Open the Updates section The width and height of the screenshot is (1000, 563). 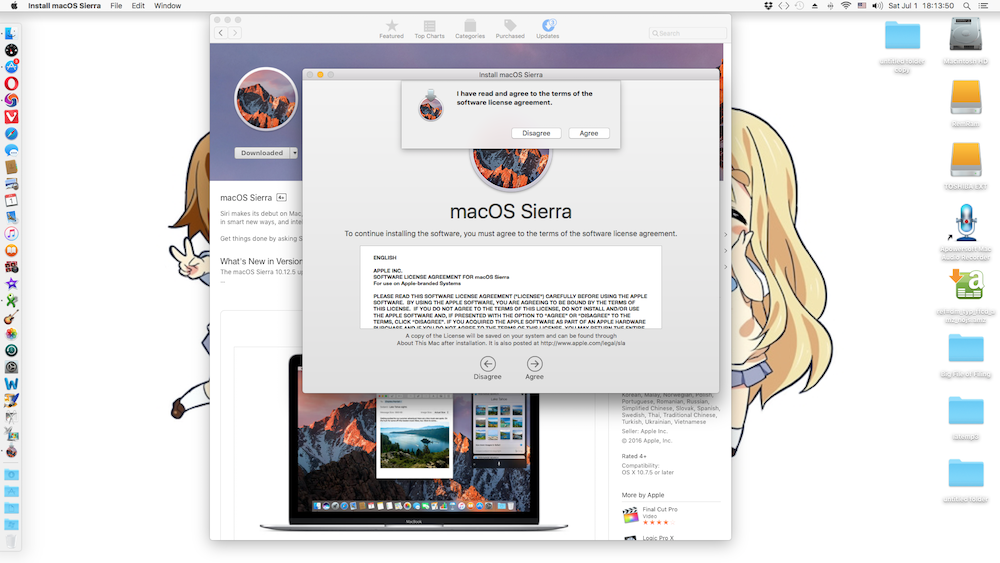tap(548, 25)
